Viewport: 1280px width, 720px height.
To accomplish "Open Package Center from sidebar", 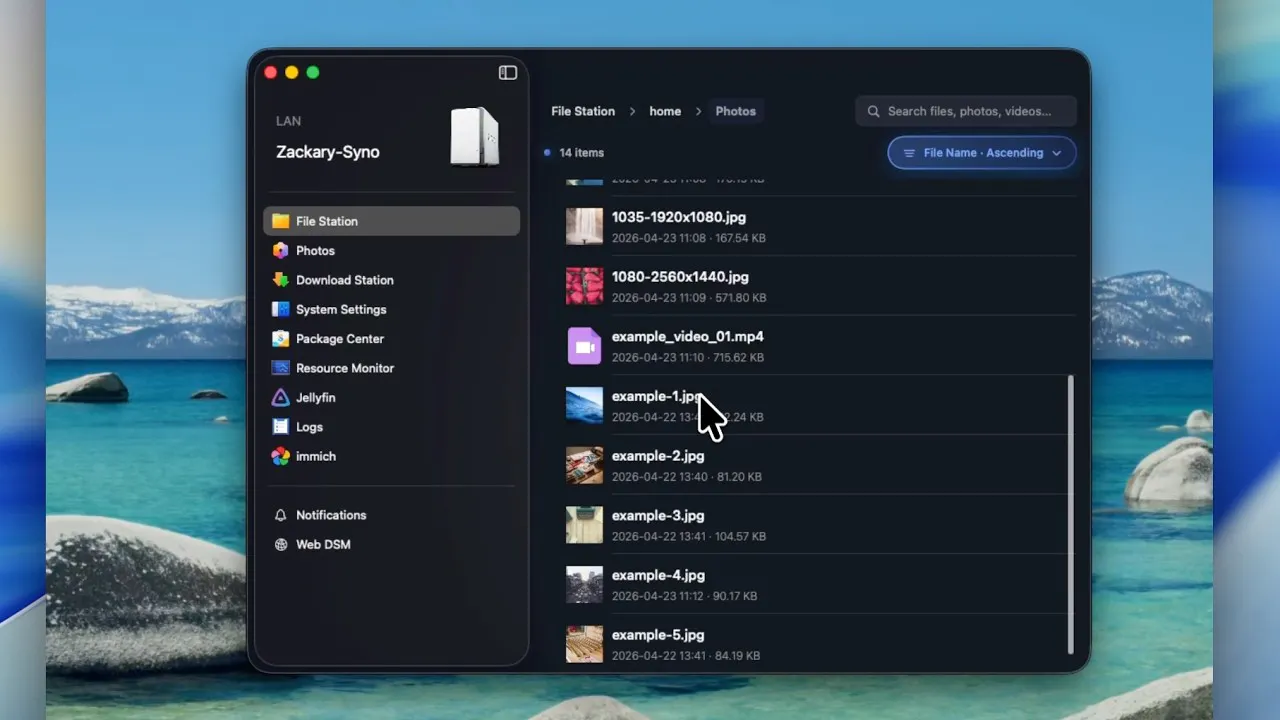I will [391, 339].
